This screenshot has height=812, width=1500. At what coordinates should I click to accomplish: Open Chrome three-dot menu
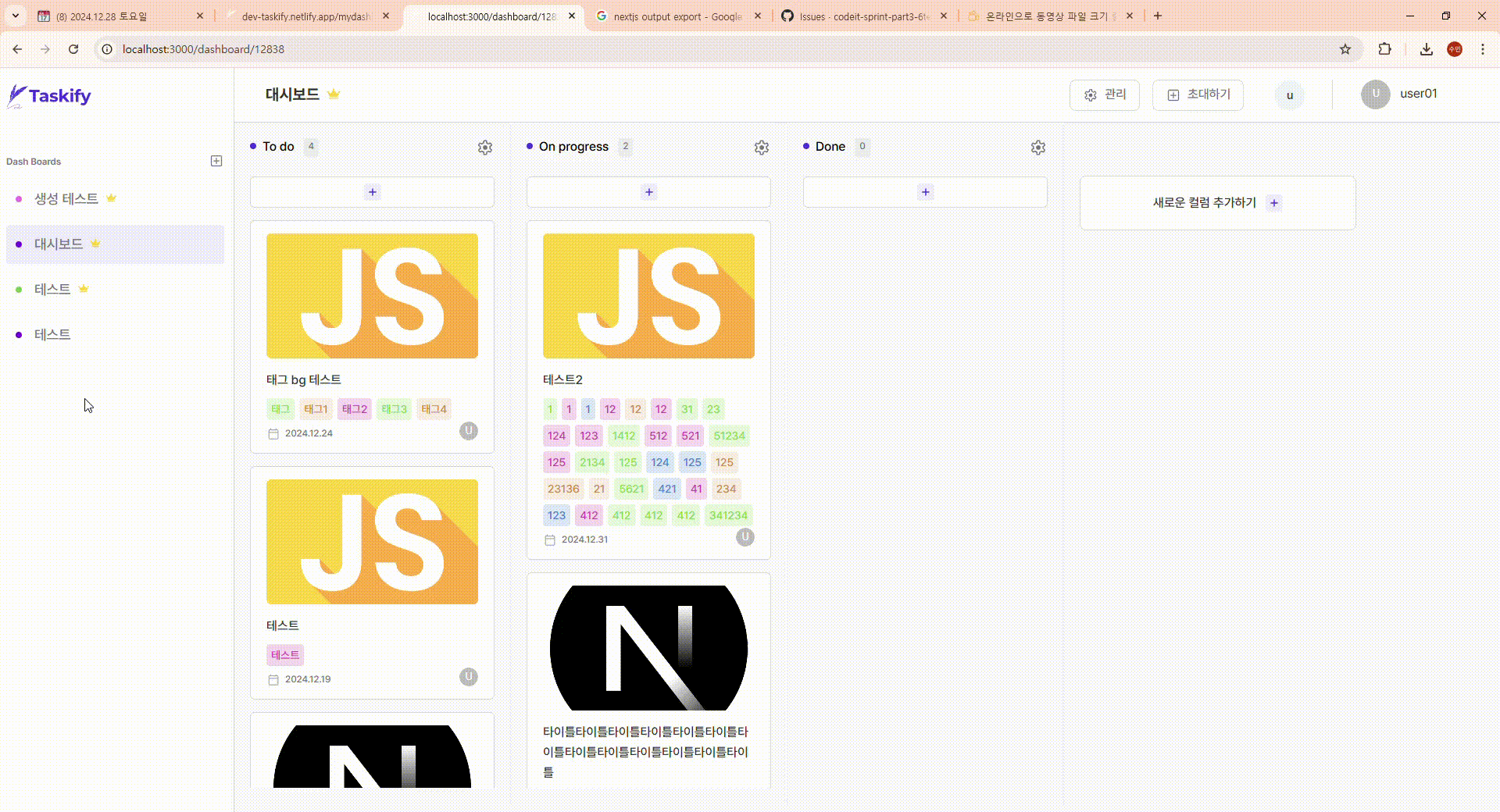(1483, 49)
